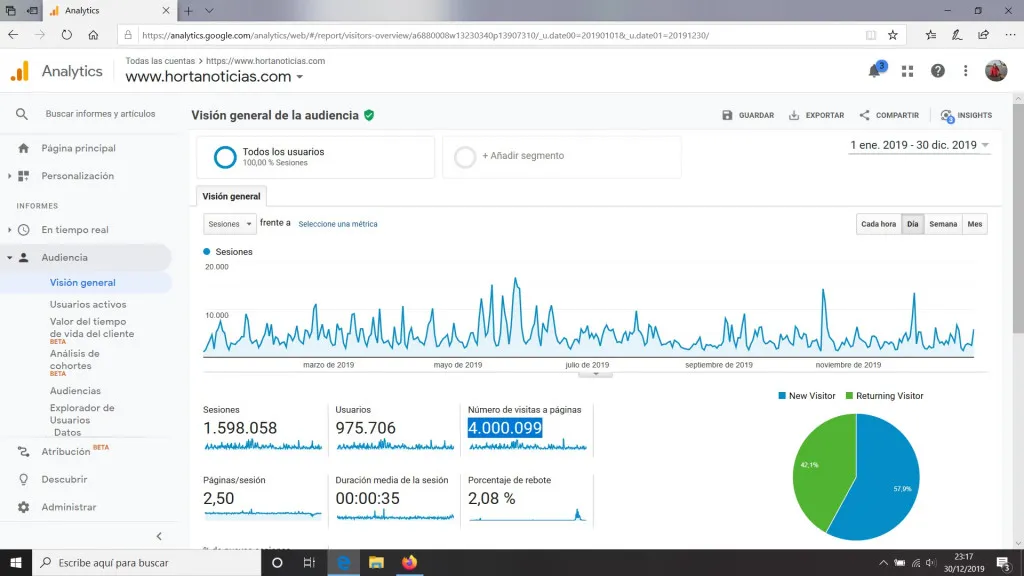Screen dimensions: 1024x576
Task: Open File Explorer from the taskbar
Action: [376, 562]
